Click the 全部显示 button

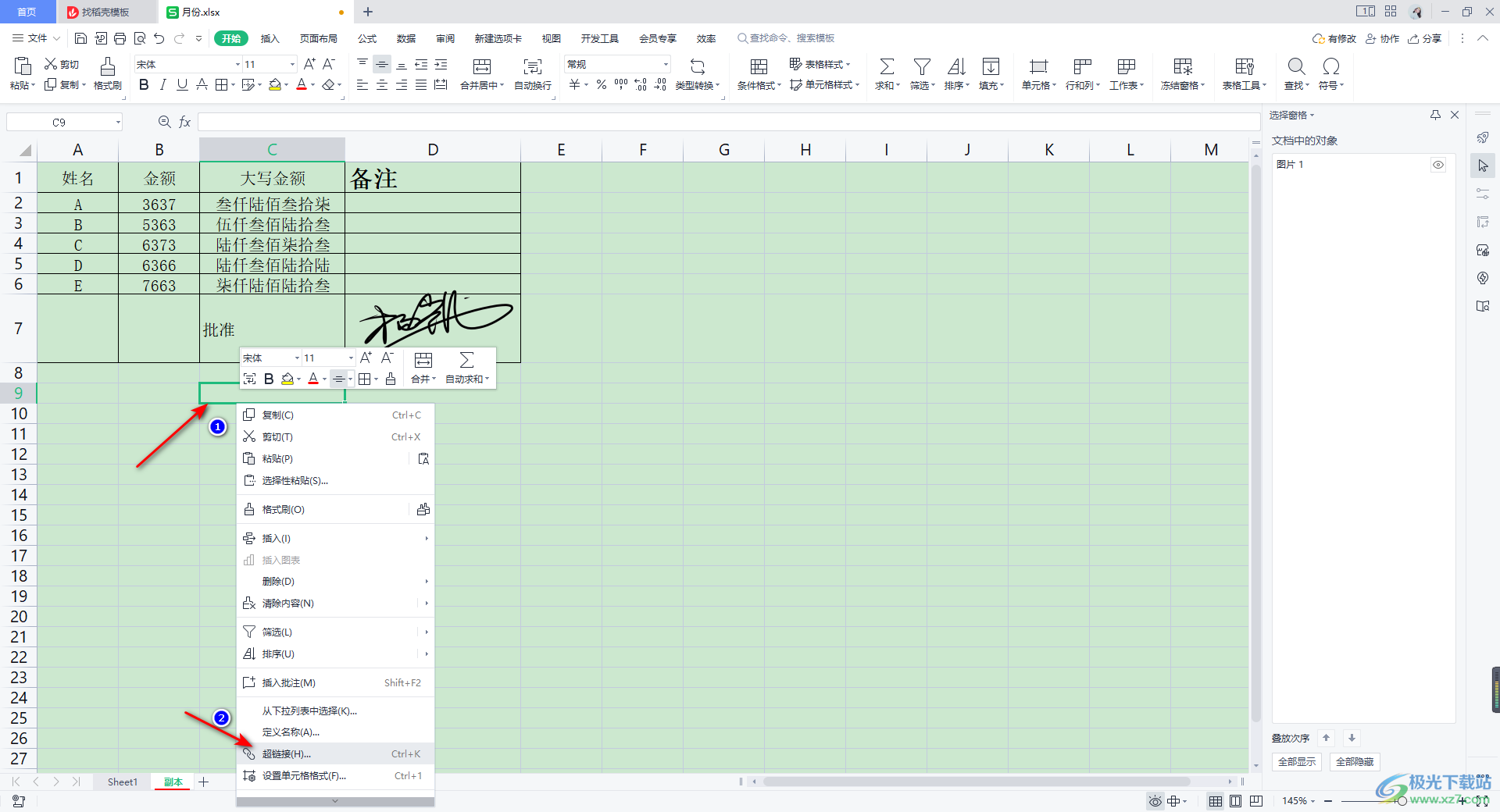[1297, 761]
